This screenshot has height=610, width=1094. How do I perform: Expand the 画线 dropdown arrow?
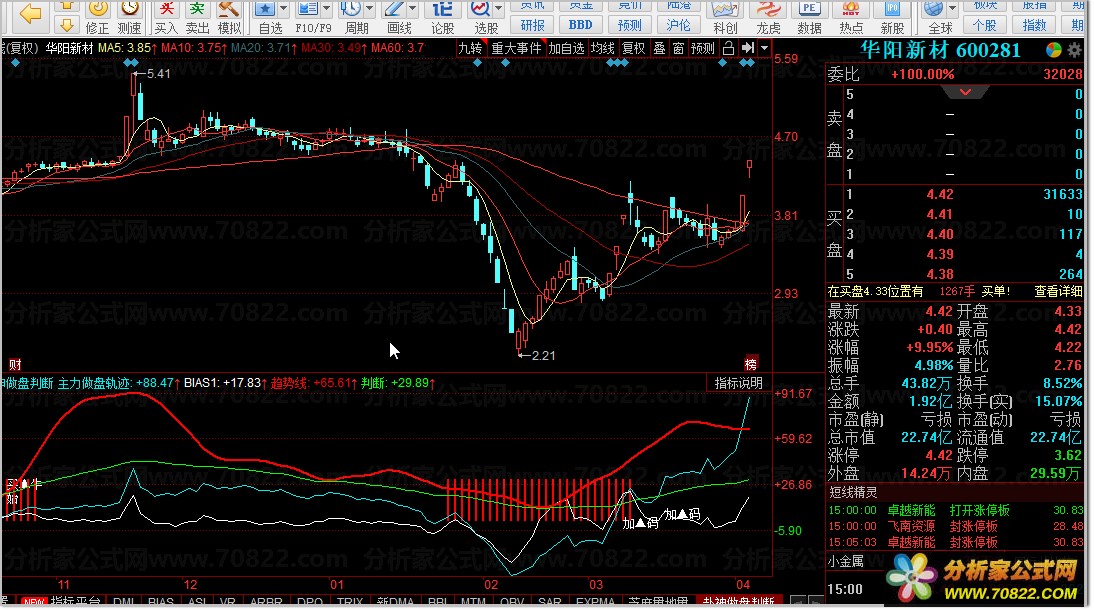413,9
